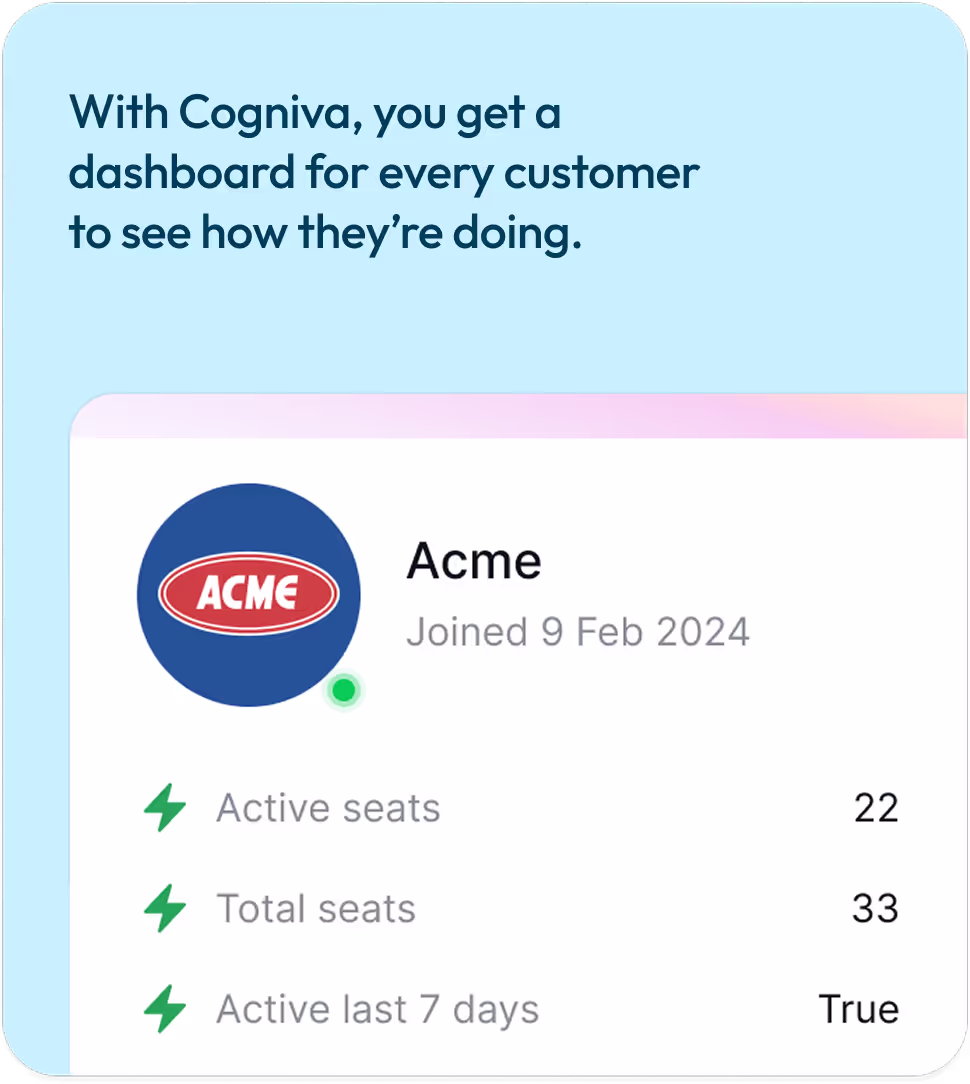Click the word dashboard in the headline
Image resolution: width=970 pixels, height=1084 pixels.
tap(182, 172)
